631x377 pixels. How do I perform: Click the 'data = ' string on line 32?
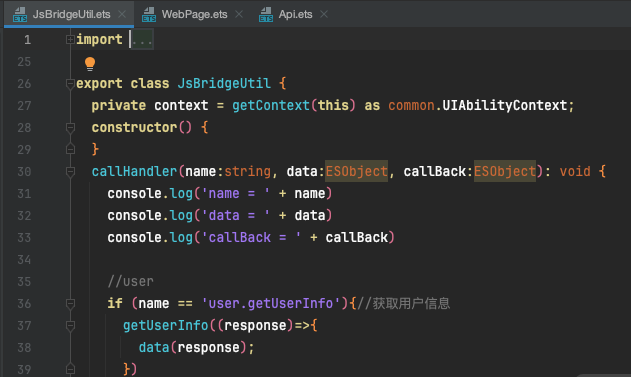[x=236, y=216]
